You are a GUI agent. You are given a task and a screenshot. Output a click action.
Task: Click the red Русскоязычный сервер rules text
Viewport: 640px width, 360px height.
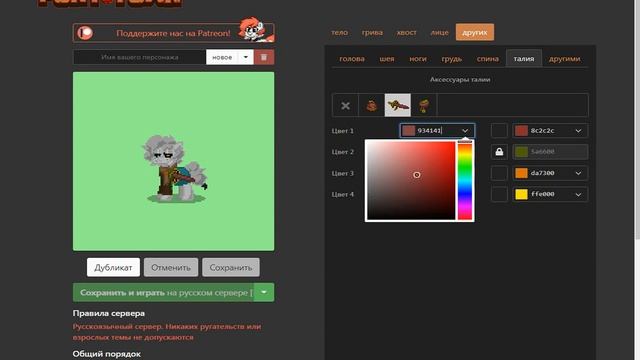pyautogui.click(x=167, y=332)
